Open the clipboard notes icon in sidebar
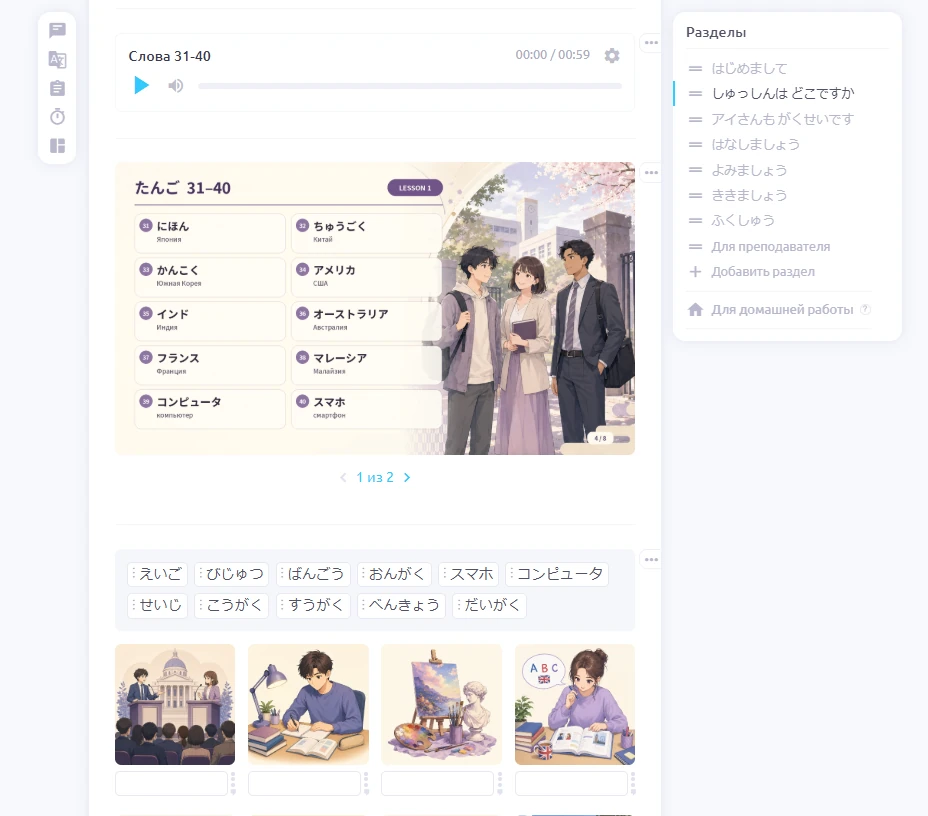Image resolution: width=928 pixels, height=816 pixels. pos(57,88)
